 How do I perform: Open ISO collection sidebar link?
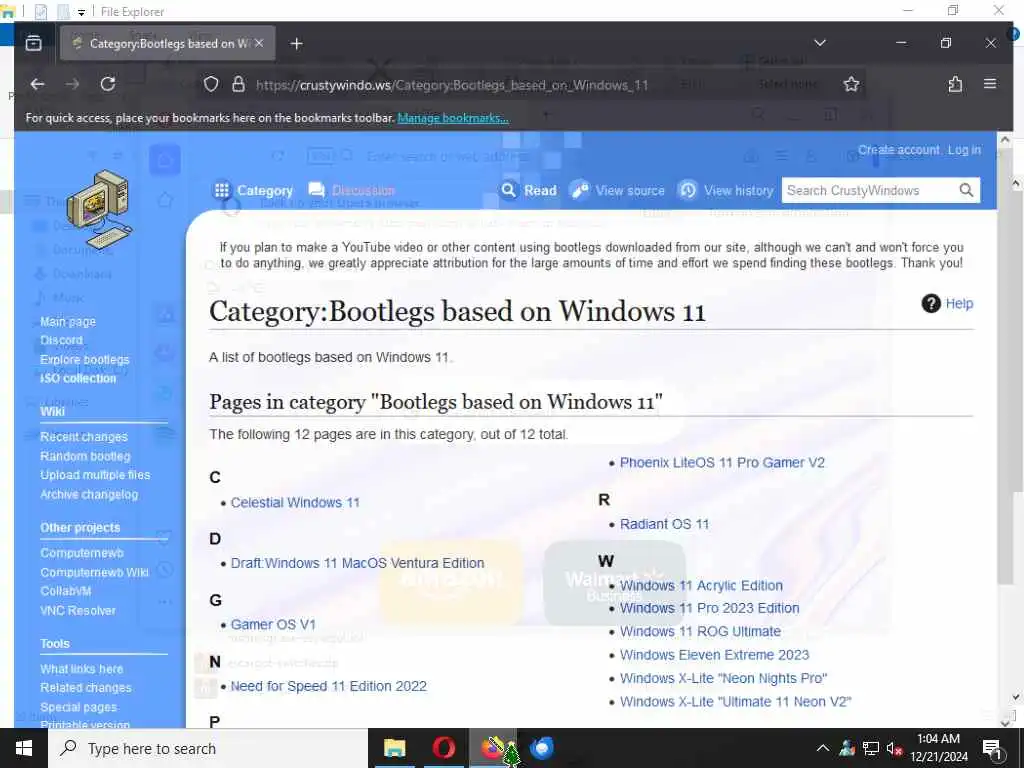(78, 378)
